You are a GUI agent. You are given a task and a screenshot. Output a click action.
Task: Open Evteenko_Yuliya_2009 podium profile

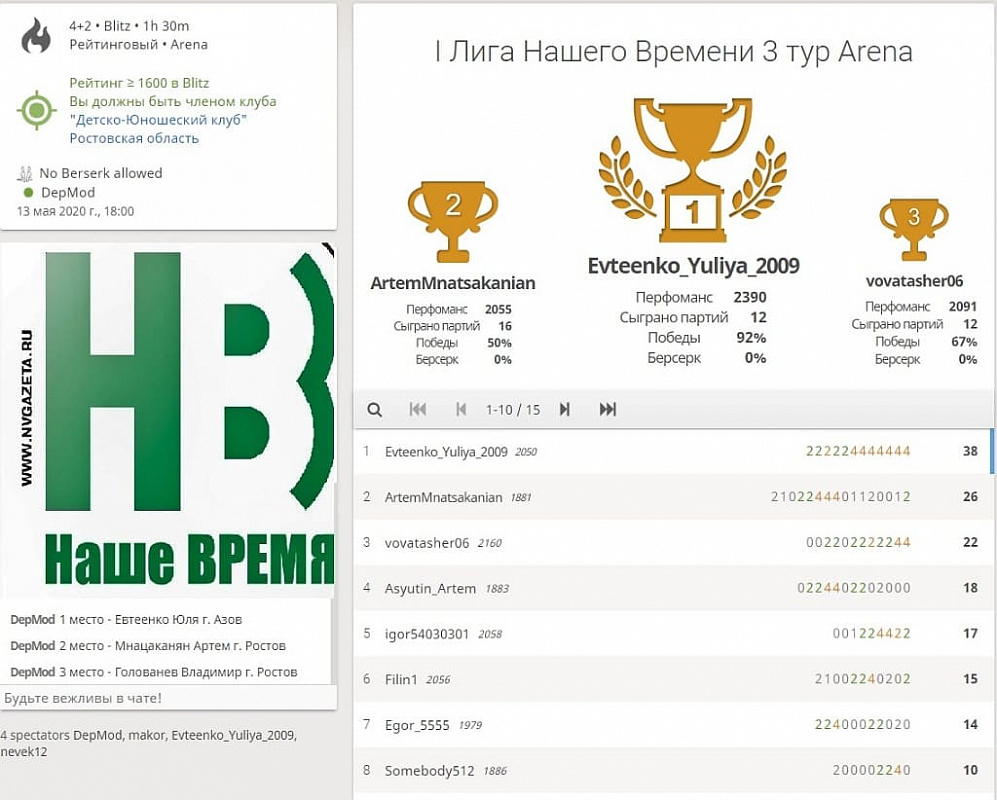coord(693,266)
